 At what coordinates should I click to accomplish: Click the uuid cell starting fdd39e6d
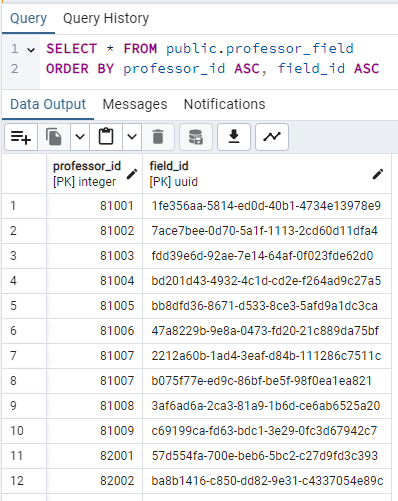(267, 256)
